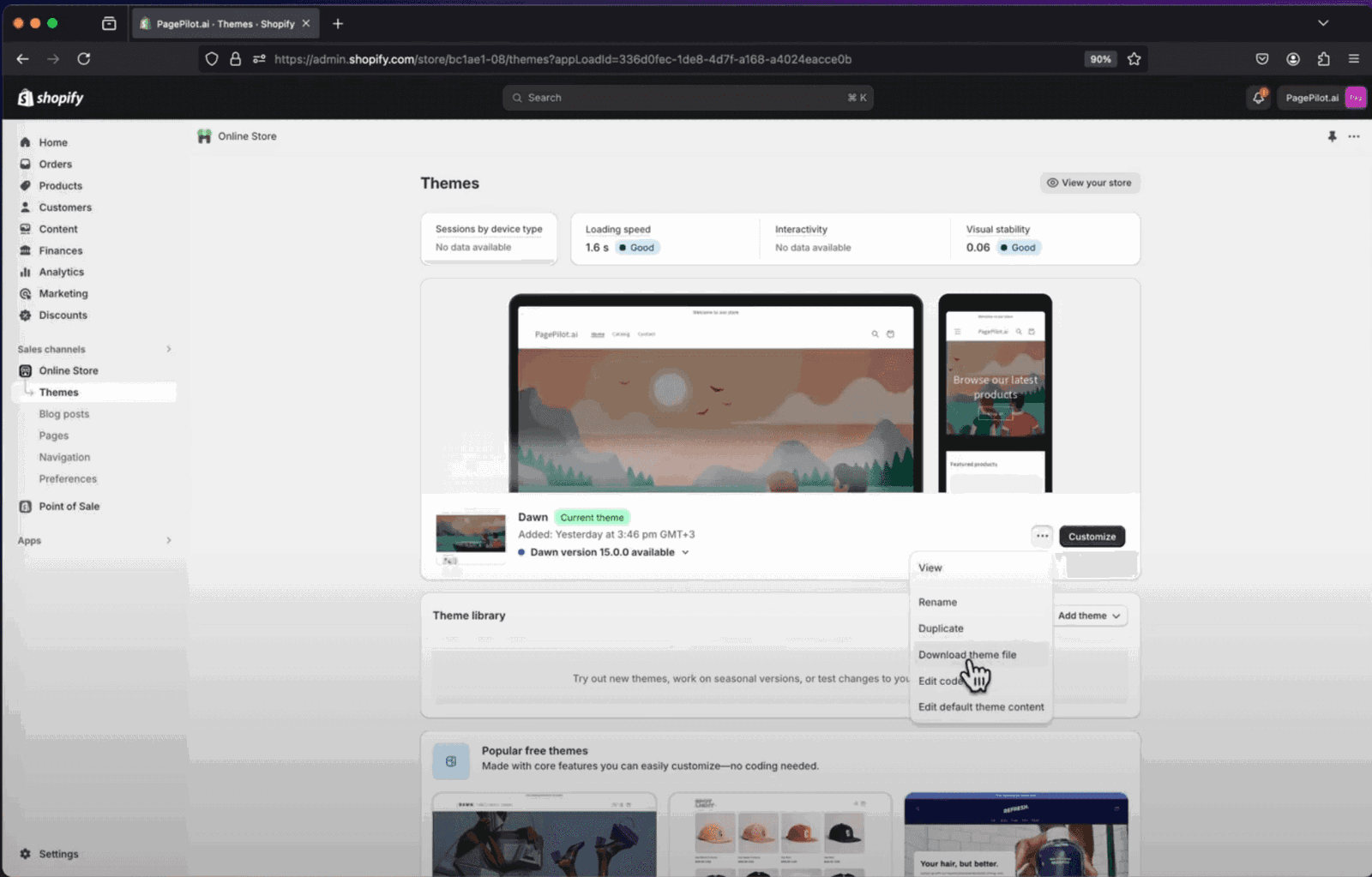The height and width of the screenshot is (877, 1372).
Task: Click the Dawn theme thumbnail
Action: 470,532
